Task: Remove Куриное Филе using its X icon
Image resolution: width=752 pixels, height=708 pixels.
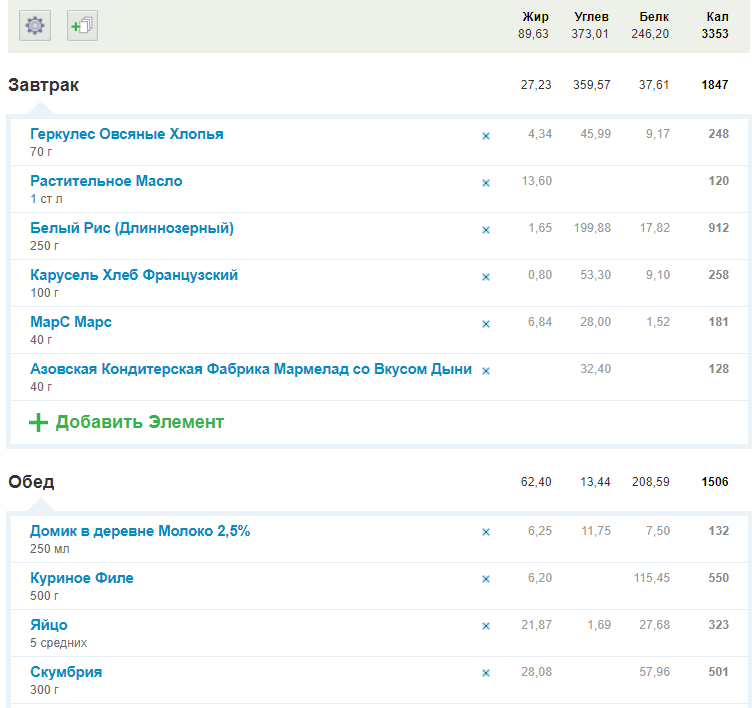Action: [x=486, y=579]
